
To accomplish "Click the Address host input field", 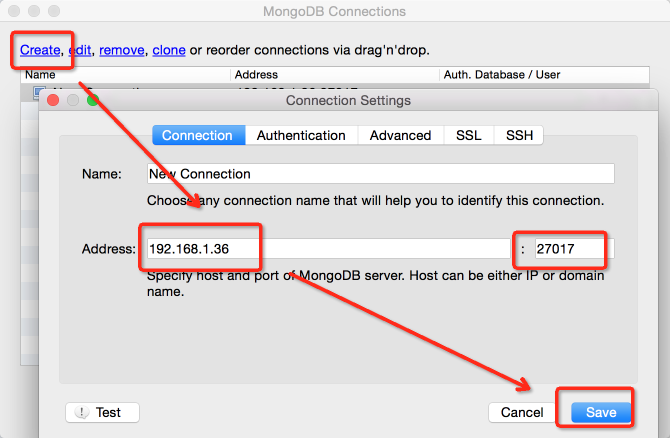I will point(328,249).
